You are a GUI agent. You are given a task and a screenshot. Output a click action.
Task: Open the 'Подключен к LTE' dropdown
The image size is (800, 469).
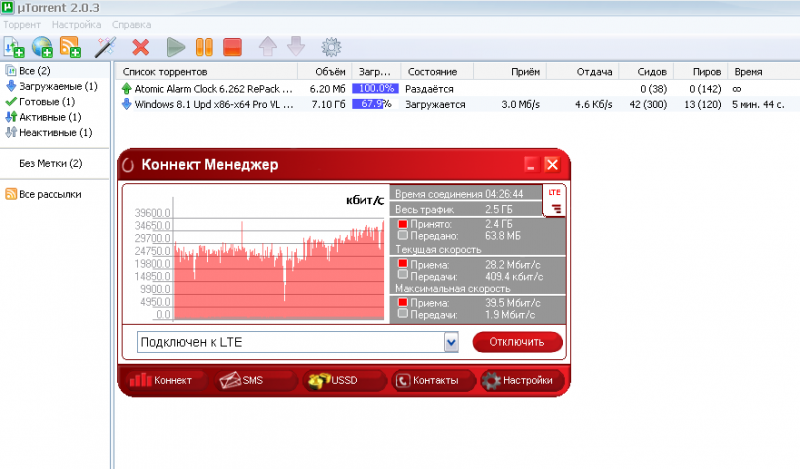451,343
